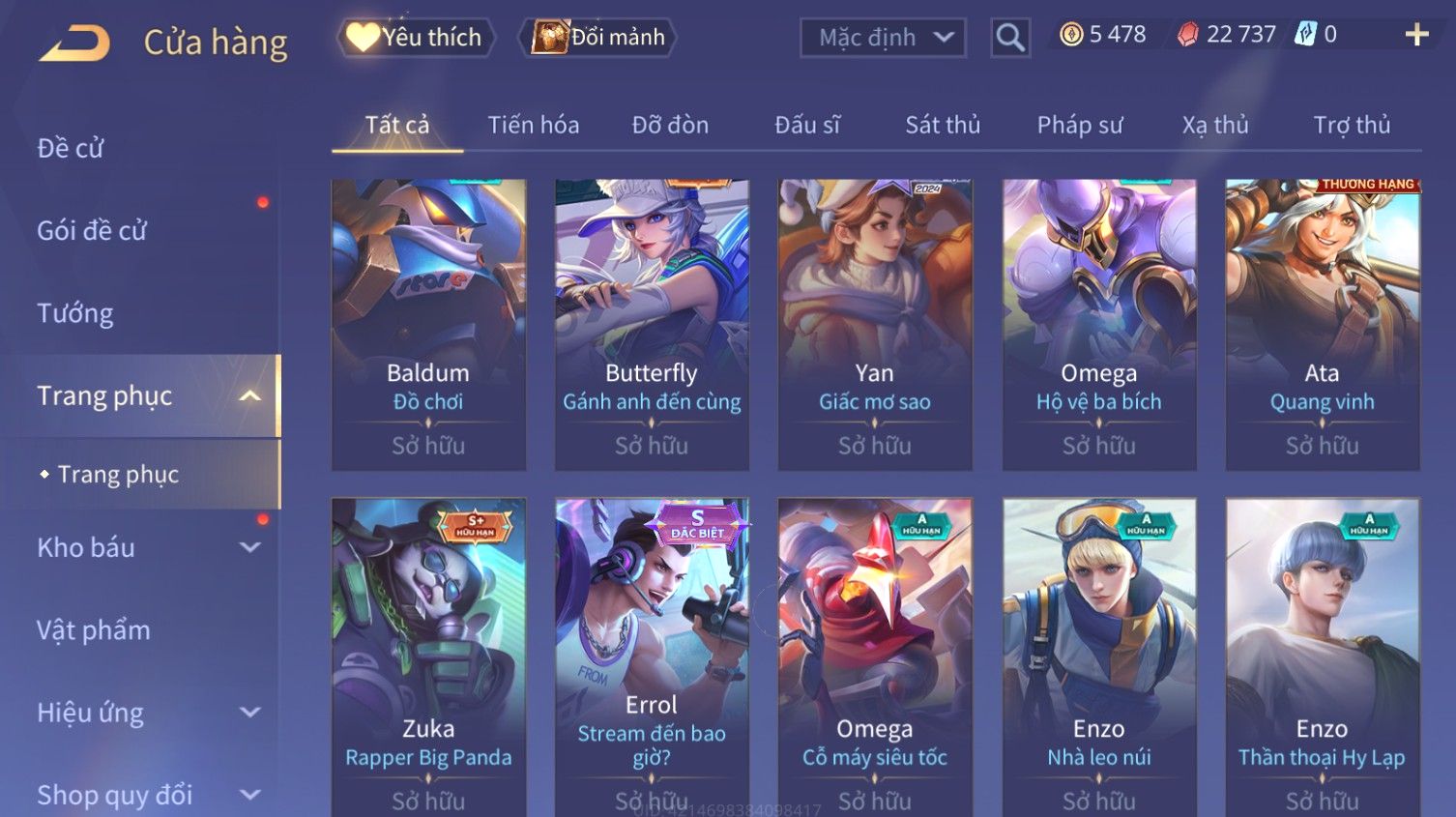The width and height of the screenshot is (1456, 817).
Task: Tap the golden back arrow icon
Action: tap(74, 44)
